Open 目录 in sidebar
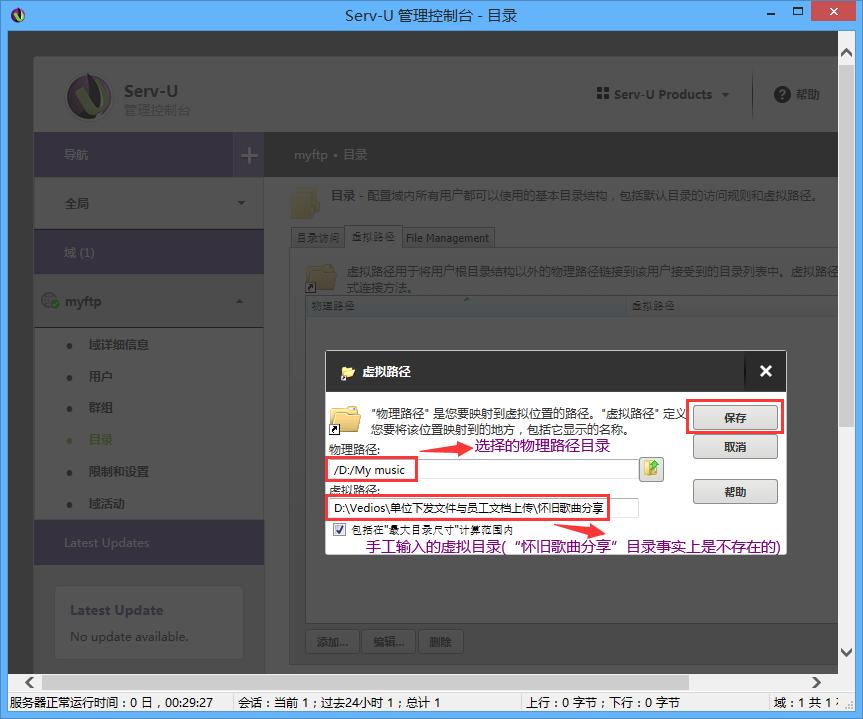 [100, 440]
